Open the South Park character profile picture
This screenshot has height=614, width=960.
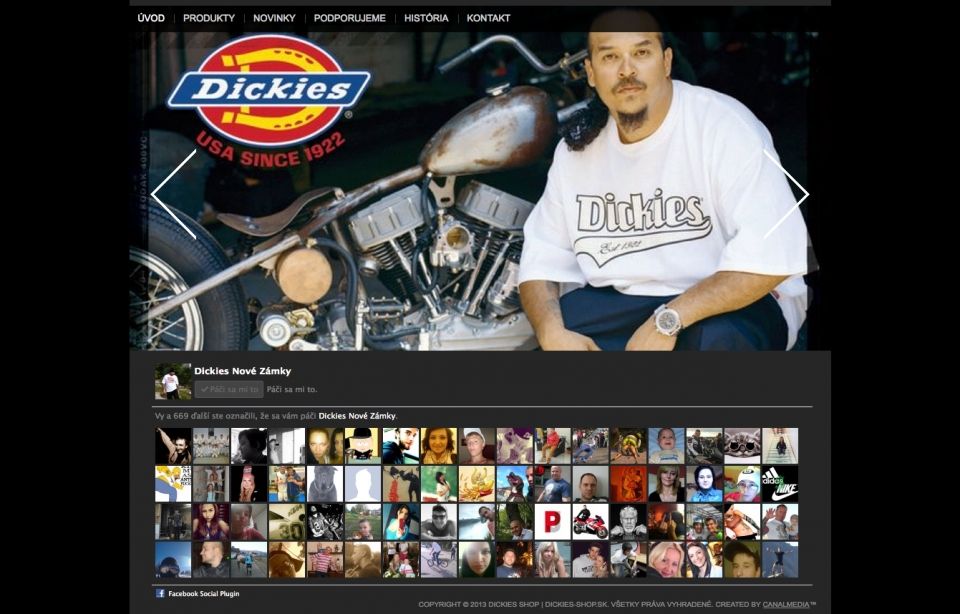[362, 446]
